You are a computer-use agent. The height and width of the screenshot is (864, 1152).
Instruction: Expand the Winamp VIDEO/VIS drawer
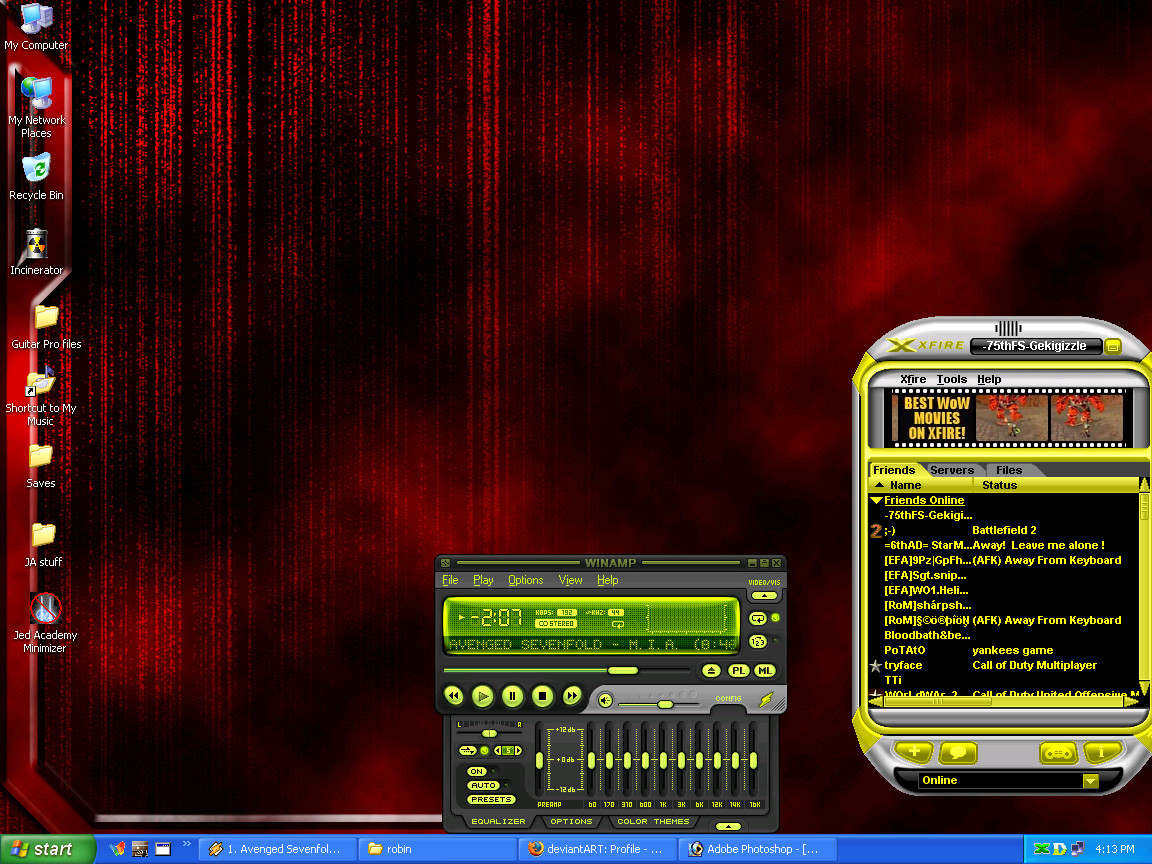click(764, 595)
